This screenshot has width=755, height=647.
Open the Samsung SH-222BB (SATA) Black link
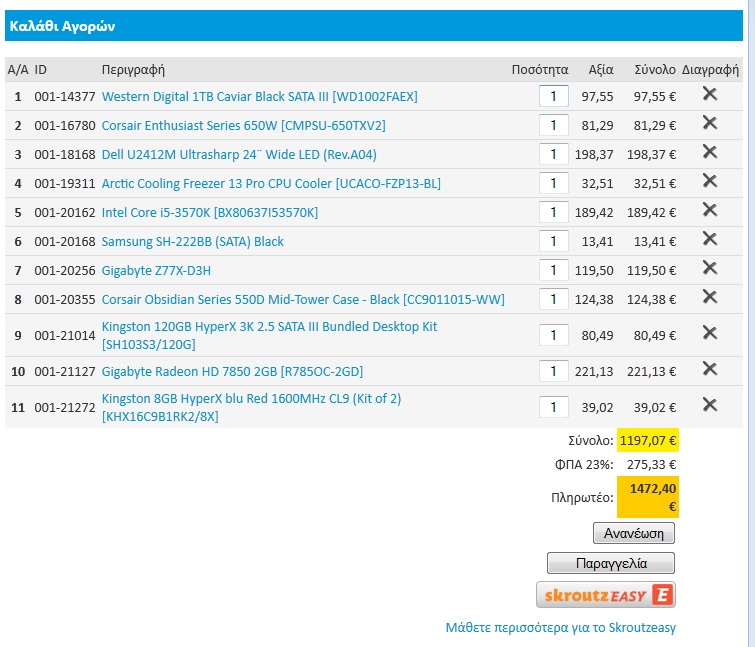[193, 241]
